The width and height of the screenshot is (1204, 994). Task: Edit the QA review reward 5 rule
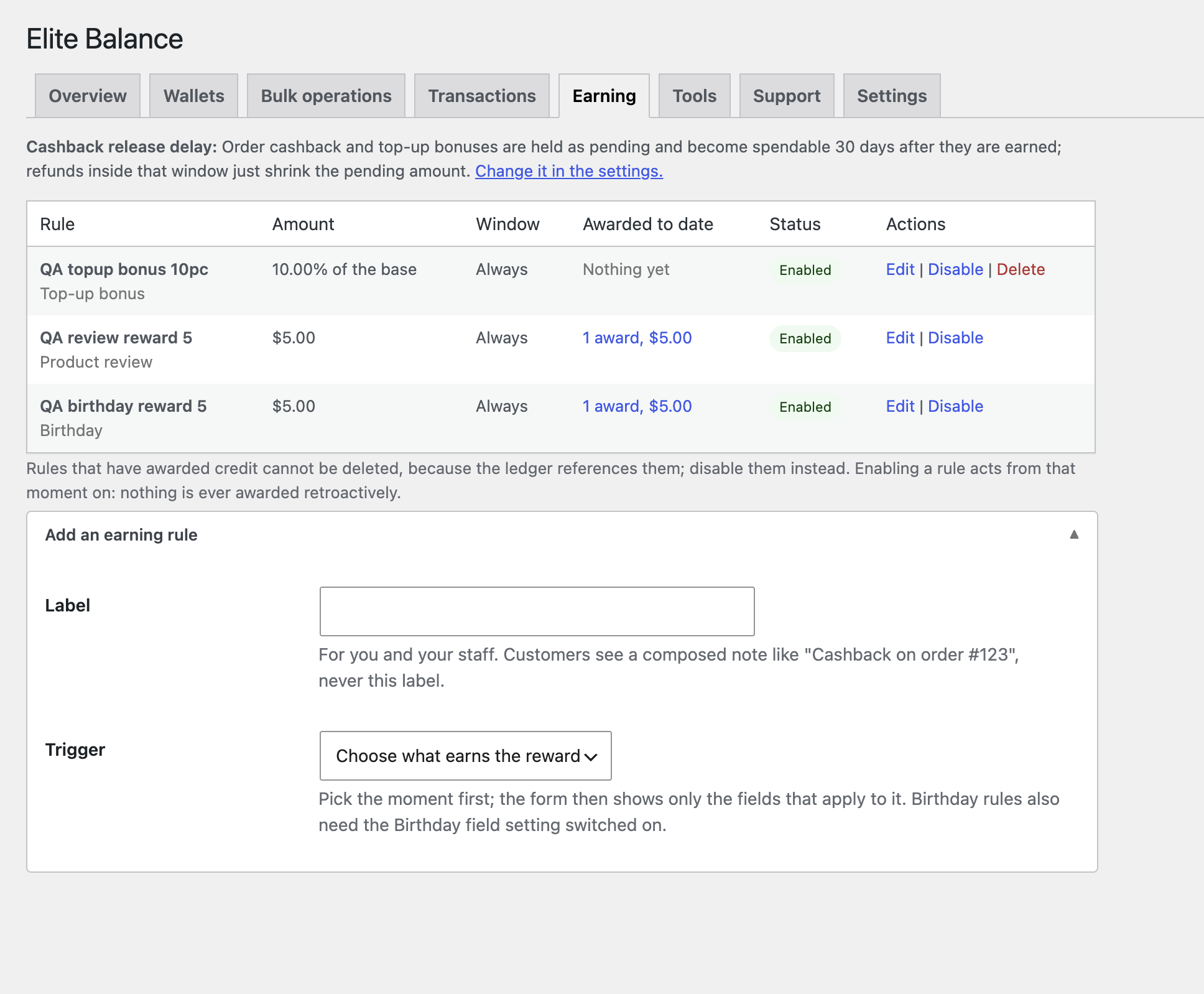tap(900, 338)
